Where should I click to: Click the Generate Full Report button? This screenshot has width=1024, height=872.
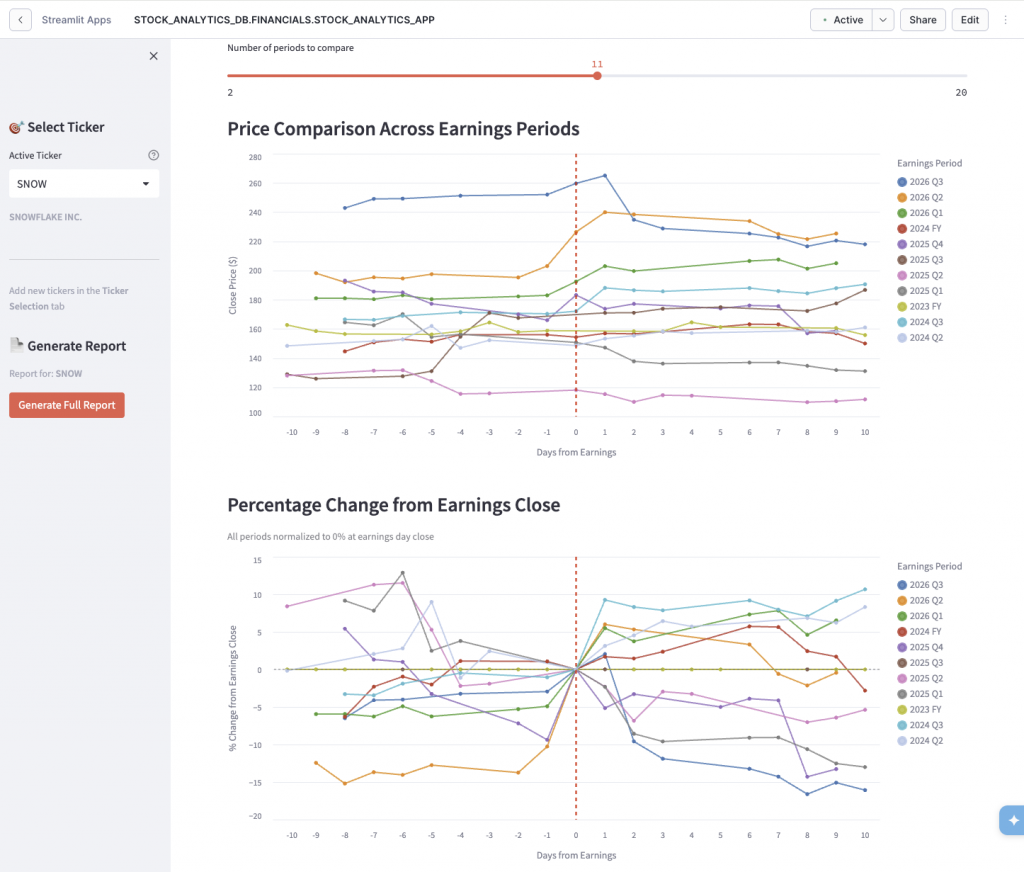(x=67, y=405)
